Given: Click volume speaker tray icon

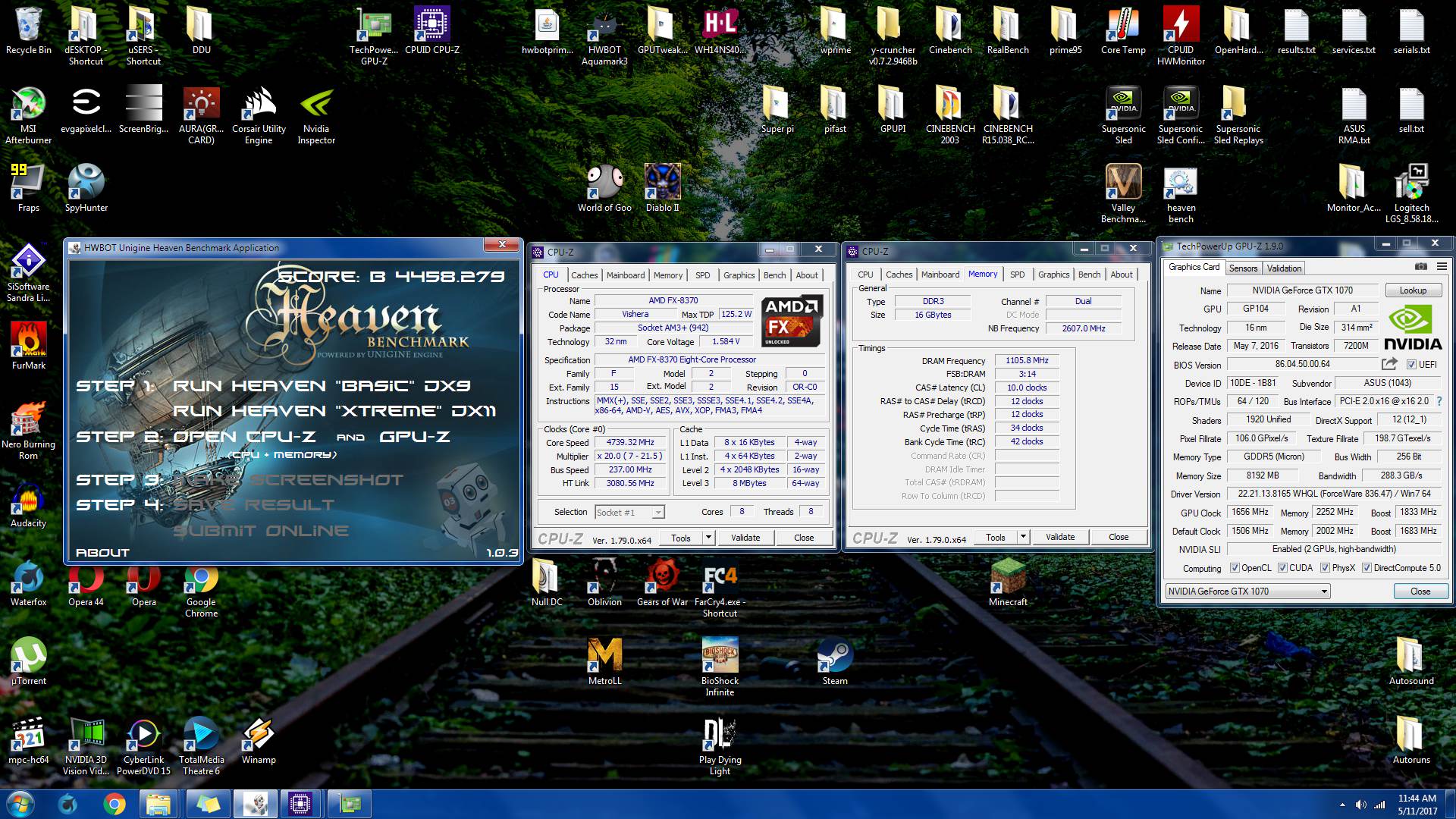Looking at the screenshot, I should coord(1361,805).
